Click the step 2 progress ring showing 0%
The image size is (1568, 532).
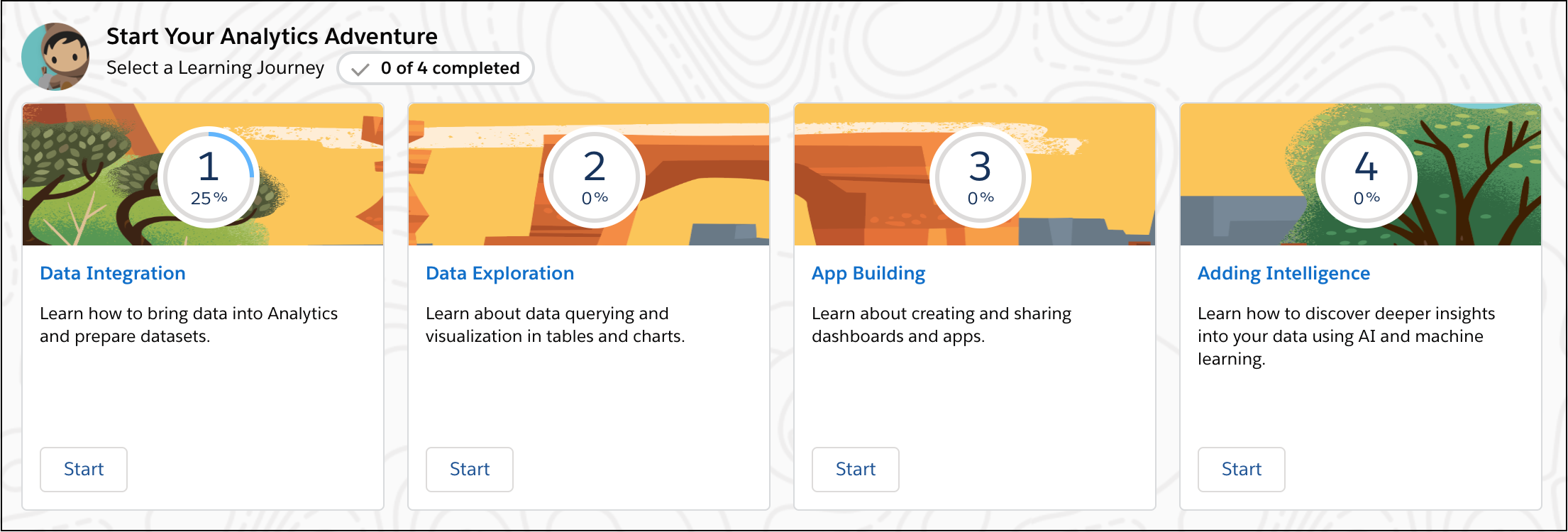pos(595,177)
